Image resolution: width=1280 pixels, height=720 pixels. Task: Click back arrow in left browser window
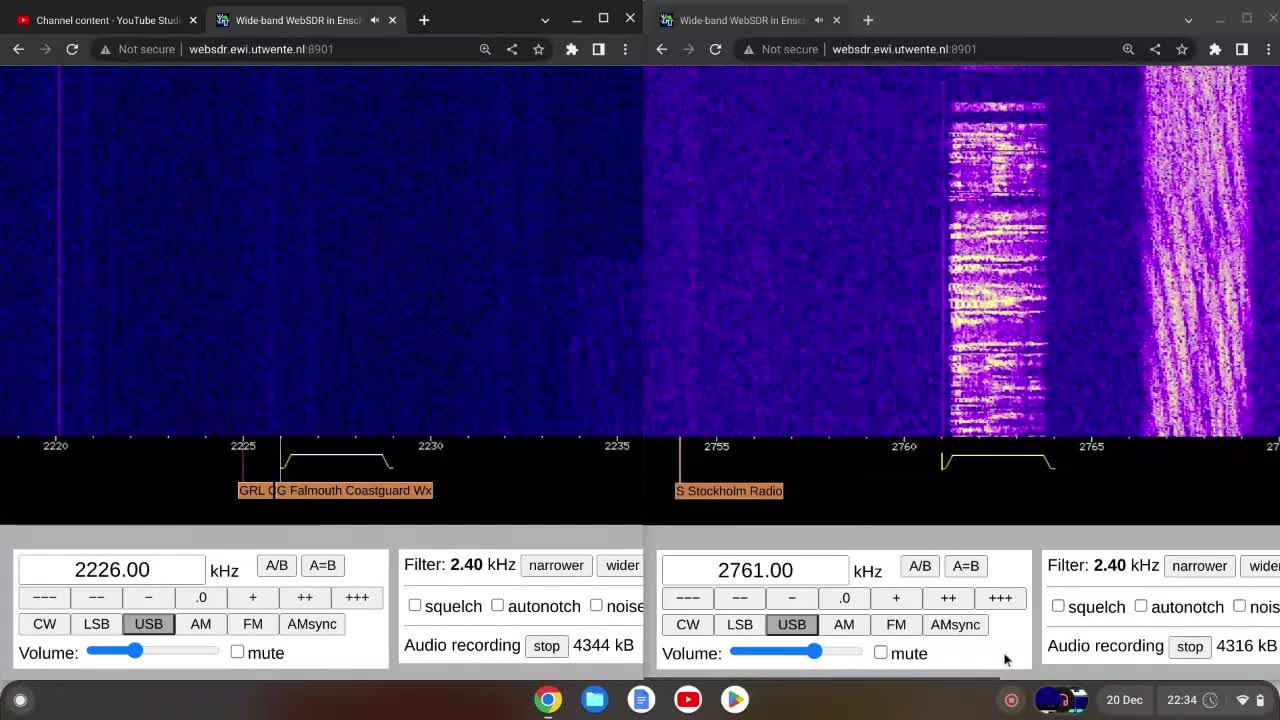(x=18, y=49)
